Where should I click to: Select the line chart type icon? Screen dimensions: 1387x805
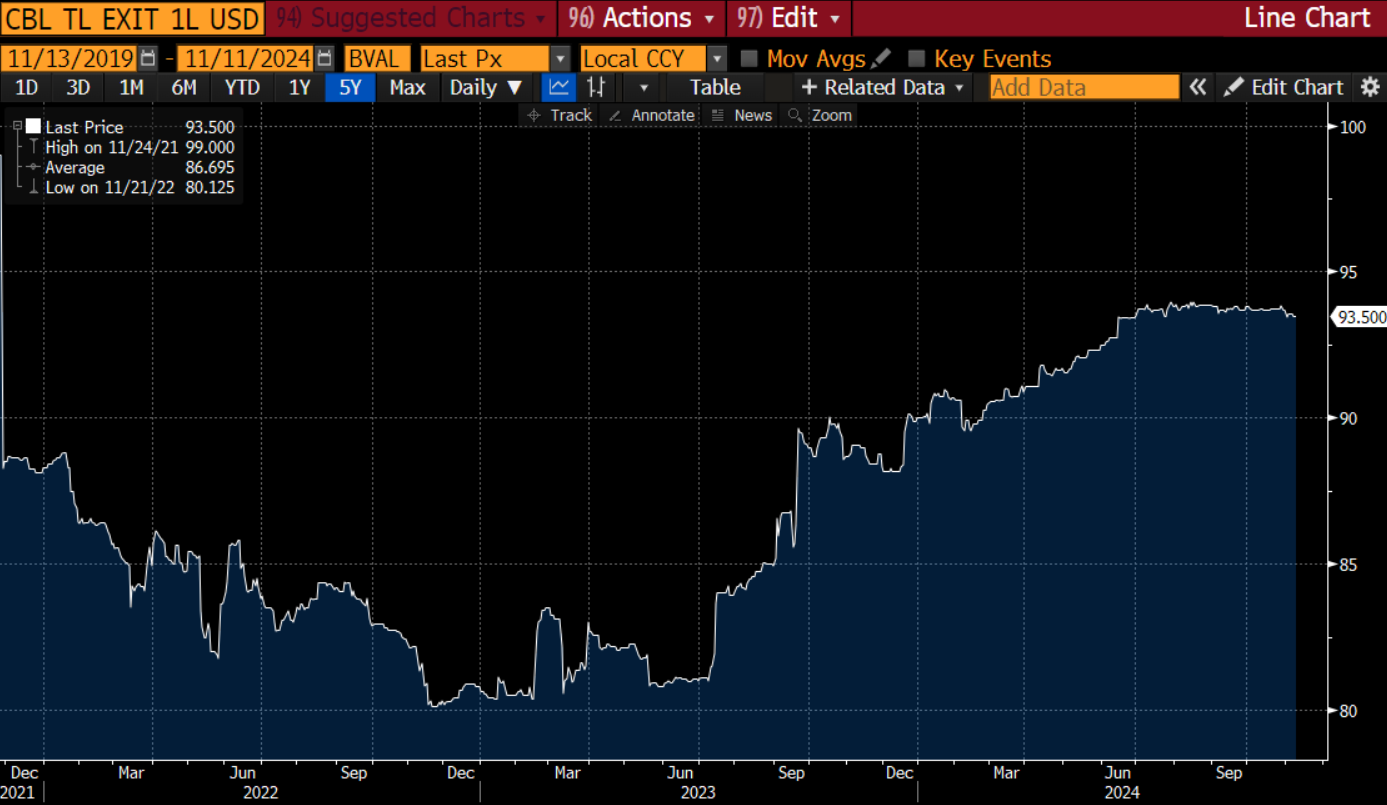[558, 87]
